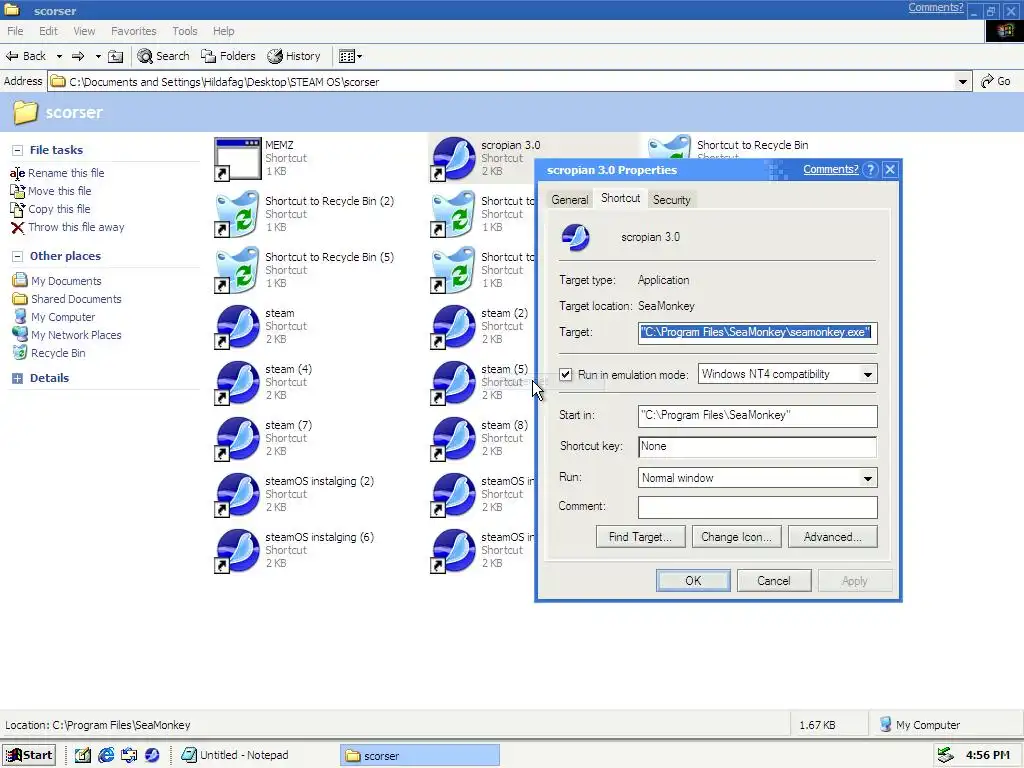The image size is (1024, 768).
Task: Open the MEMZ shortcut icon
Action: (x=238, y=159)
